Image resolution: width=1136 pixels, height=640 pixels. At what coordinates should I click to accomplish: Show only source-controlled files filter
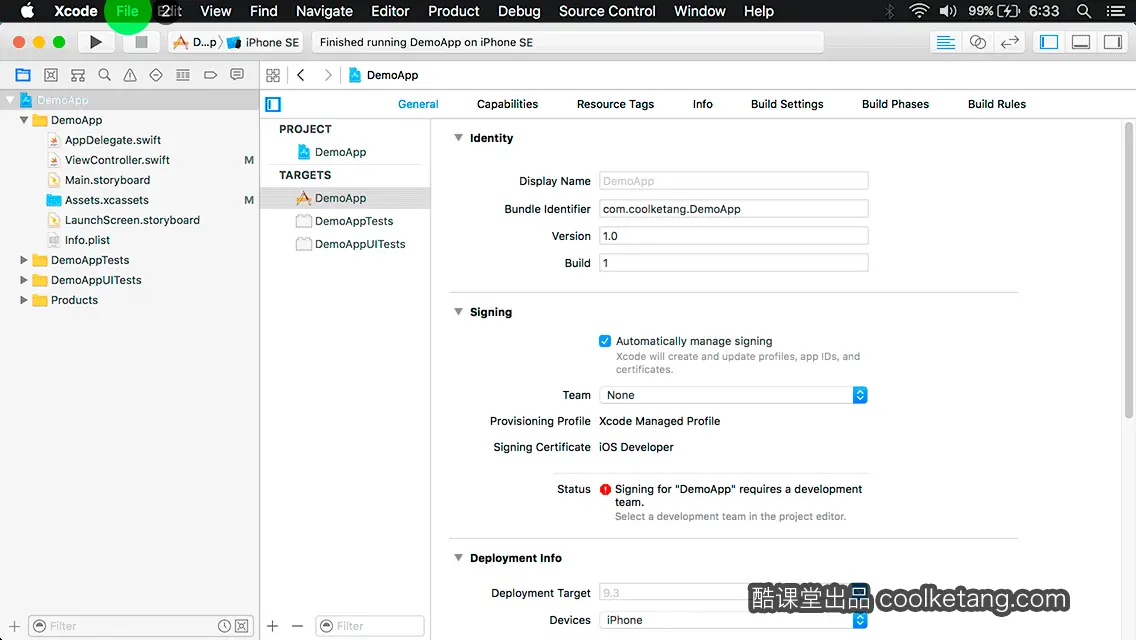point(242,626)
